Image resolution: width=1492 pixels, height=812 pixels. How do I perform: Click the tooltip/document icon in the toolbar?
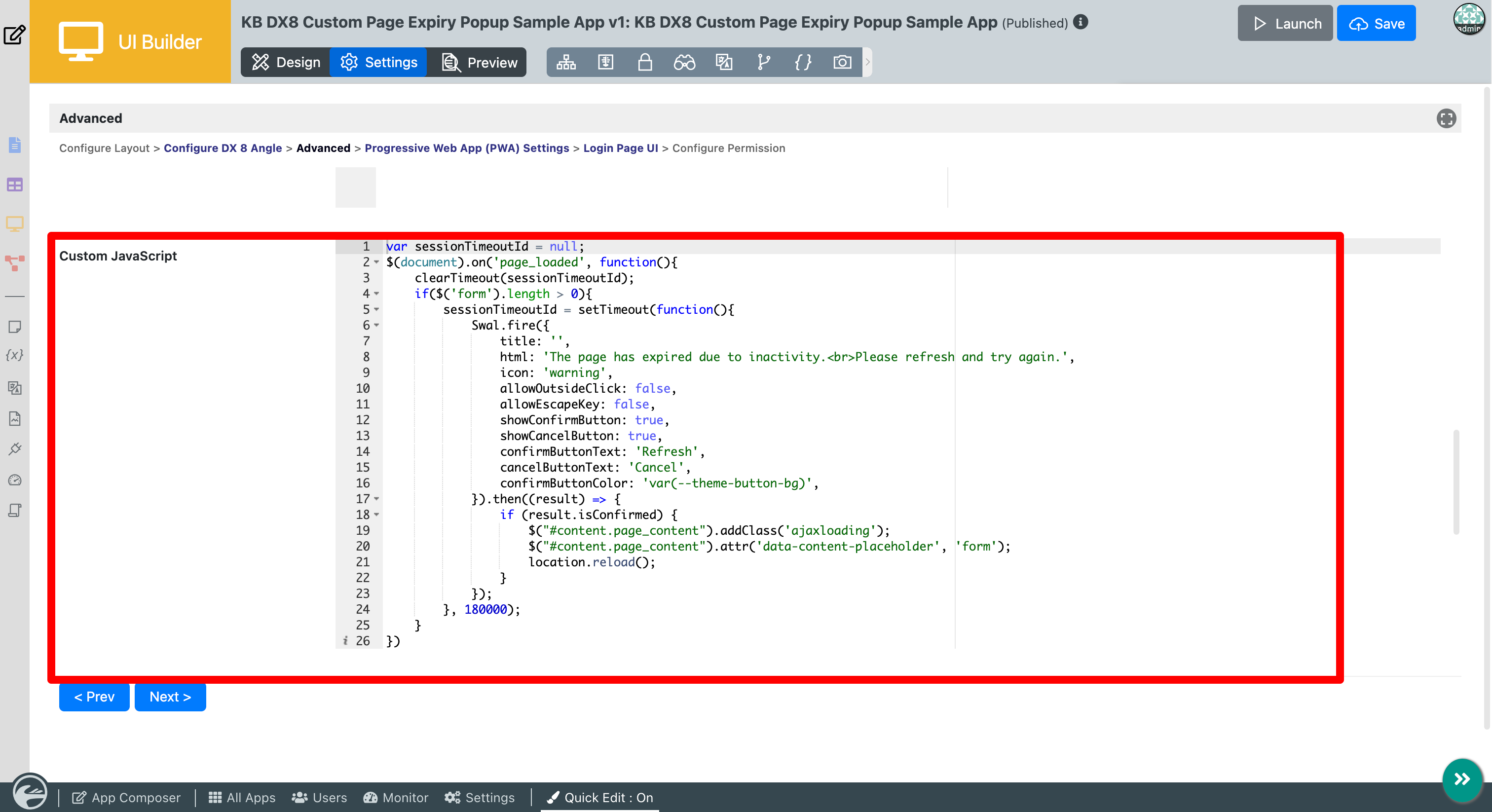(605, 62)
